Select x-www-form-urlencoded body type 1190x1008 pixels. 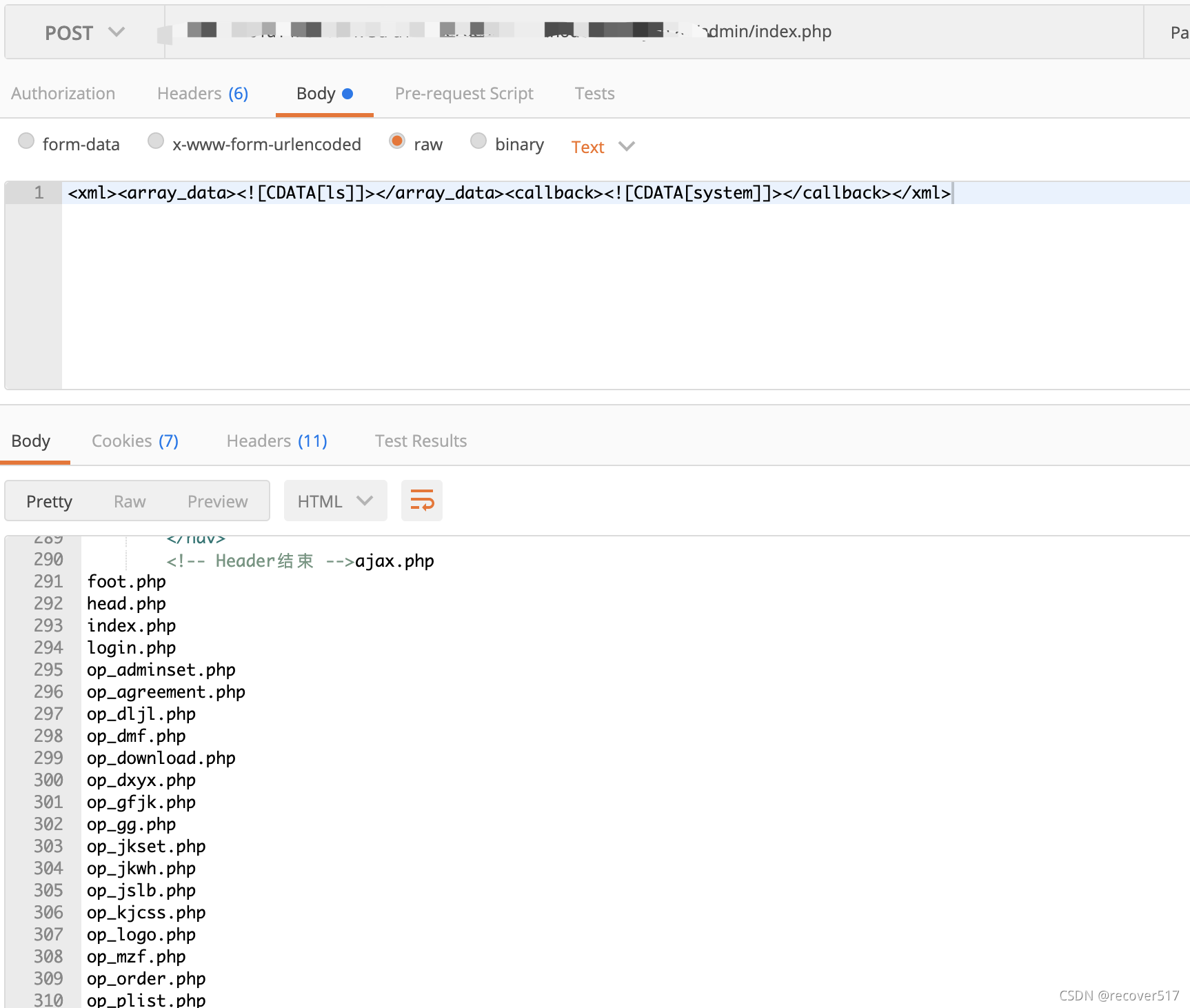coord(156,141)
